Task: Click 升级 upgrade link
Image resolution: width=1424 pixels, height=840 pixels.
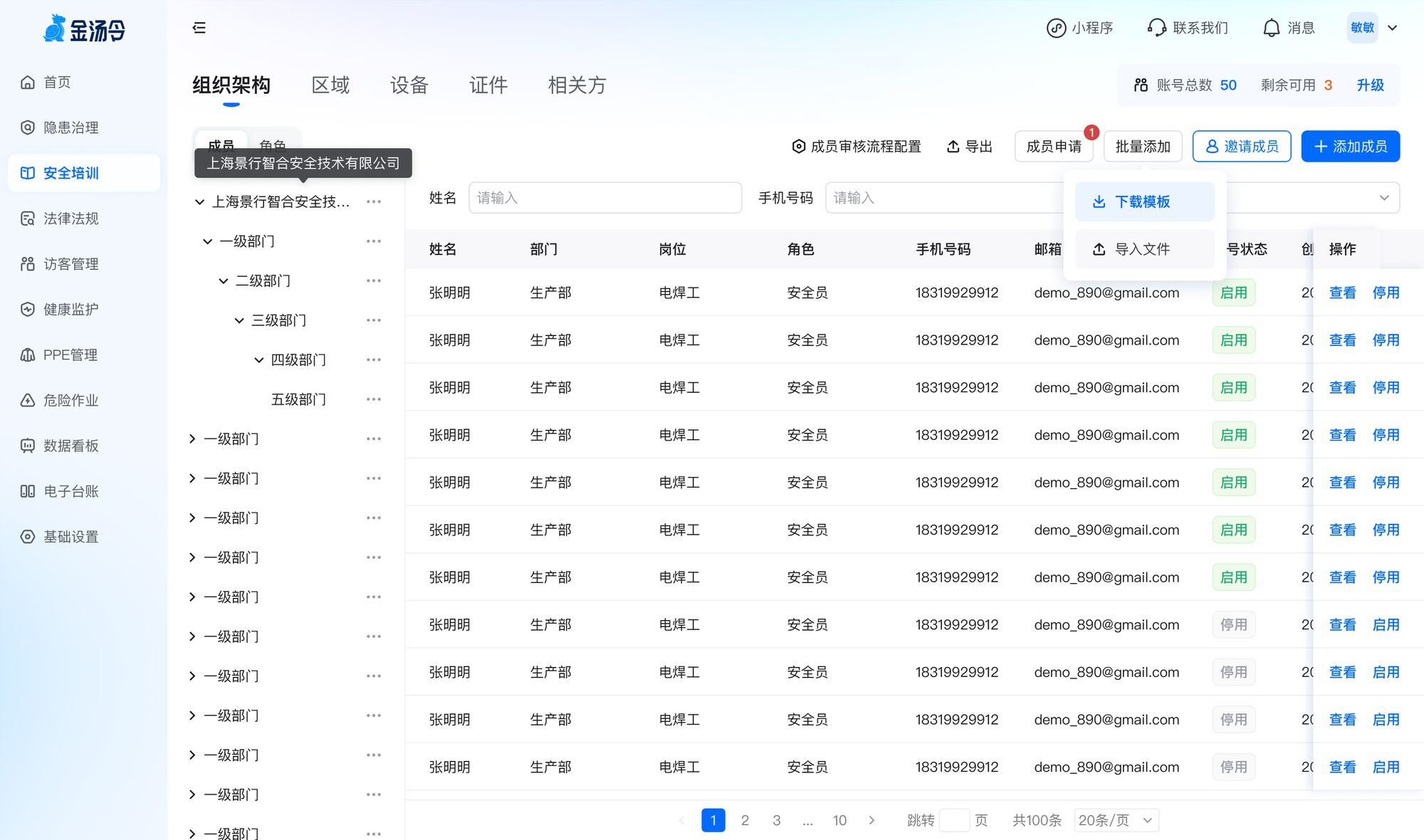Action: click(1370, 85)
